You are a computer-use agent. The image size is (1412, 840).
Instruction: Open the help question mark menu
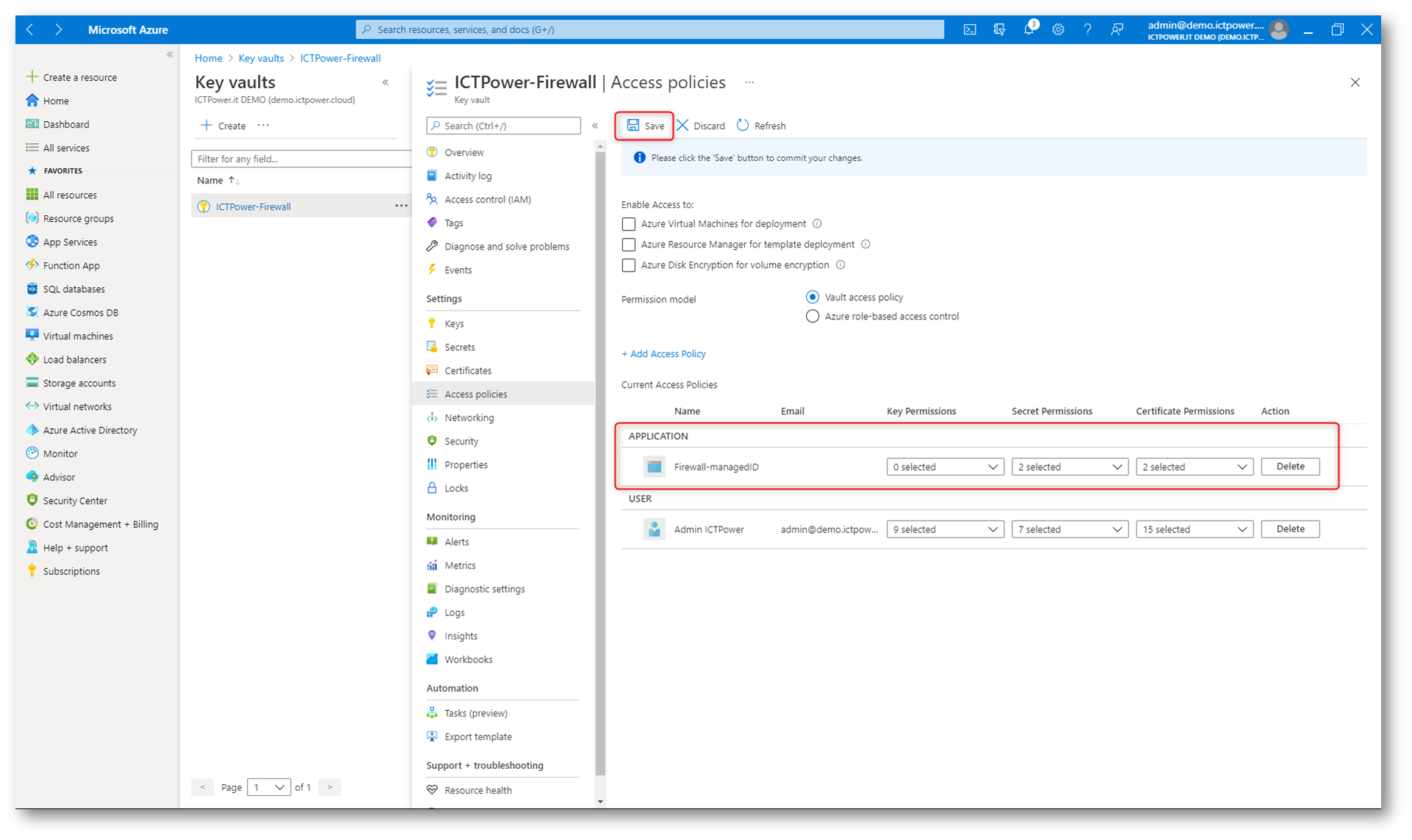(1087, 29)
